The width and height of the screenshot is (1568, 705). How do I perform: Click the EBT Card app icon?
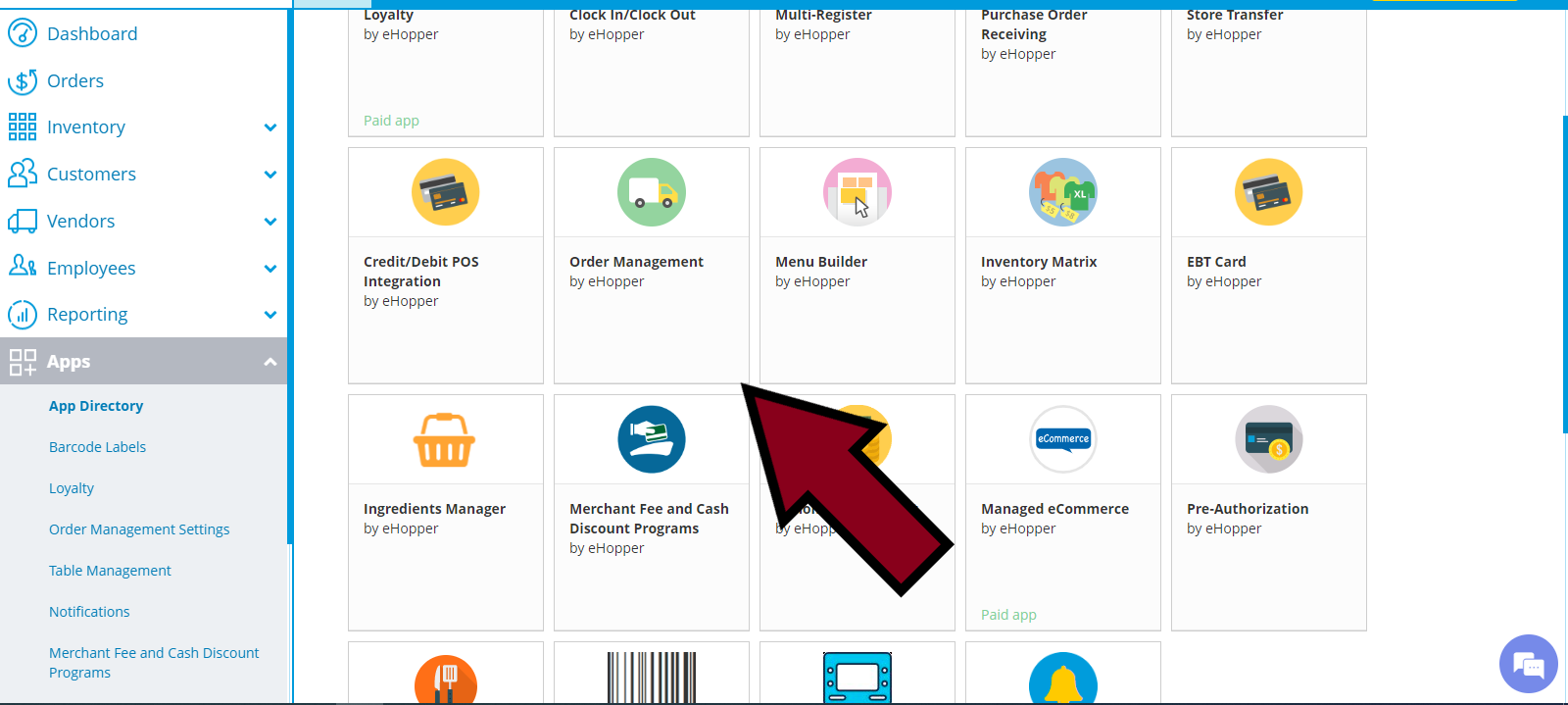click(x=1269, y=192)
